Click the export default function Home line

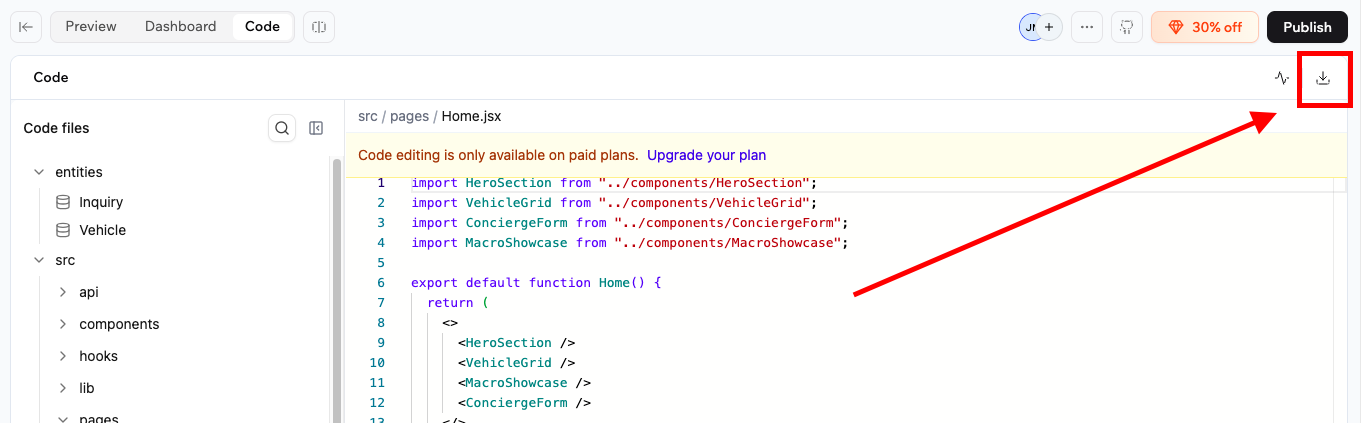536,283
